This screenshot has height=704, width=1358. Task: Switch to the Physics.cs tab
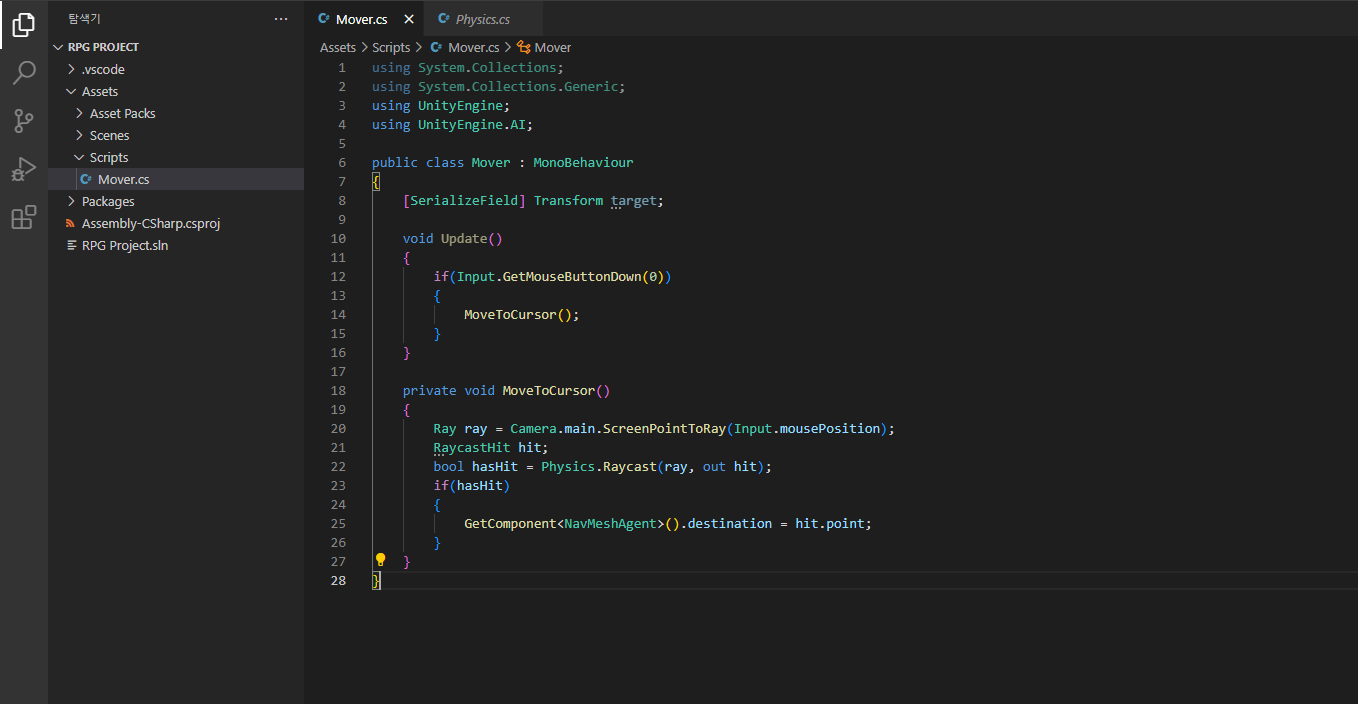482,20
